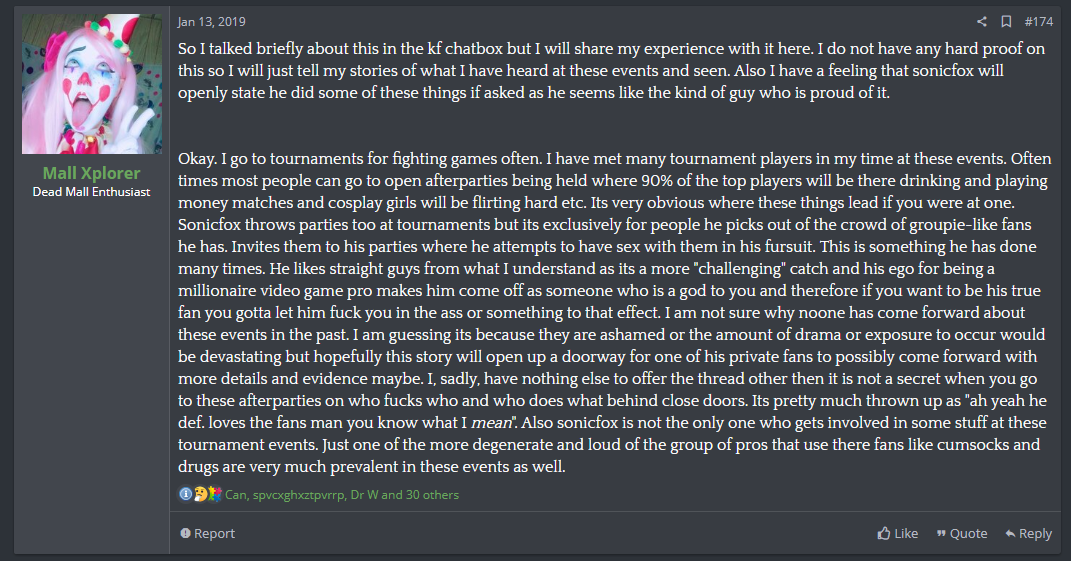Click the curved arrow icon beside Reply
The width and height of the screenshot is (1071, 561).
coord(1010,533)
